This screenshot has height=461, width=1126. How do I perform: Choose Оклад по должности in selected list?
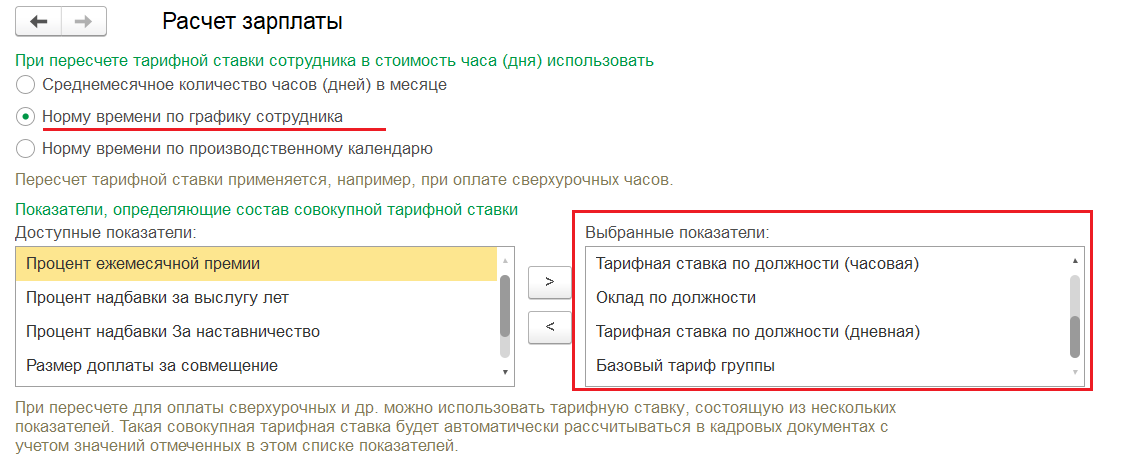[676, 297]
